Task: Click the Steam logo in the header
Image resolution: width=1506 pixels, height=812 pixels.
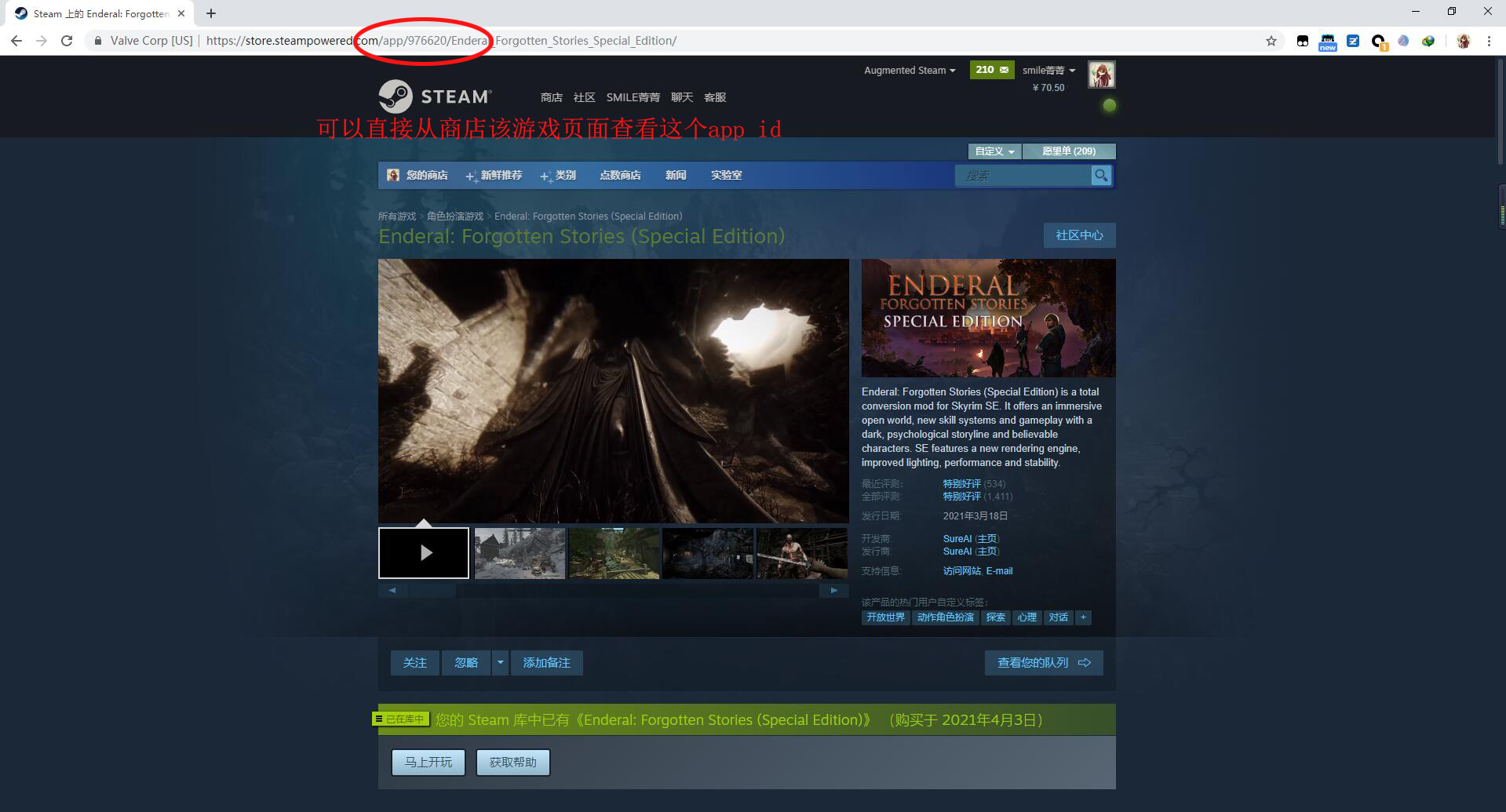Action: coord(435,96)
